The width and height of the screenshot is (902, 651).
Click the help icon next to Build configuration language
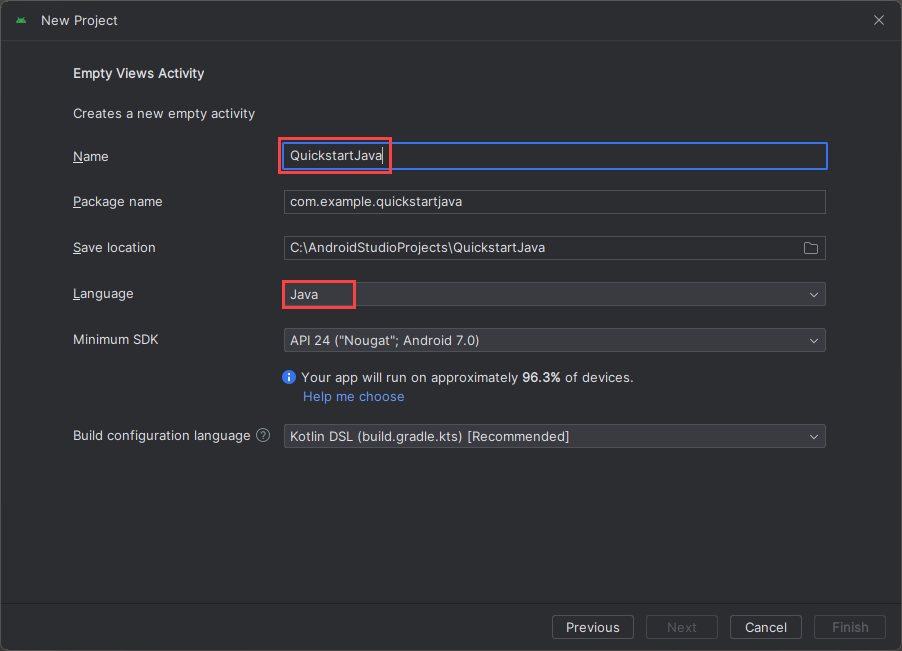tap(262, 434)
